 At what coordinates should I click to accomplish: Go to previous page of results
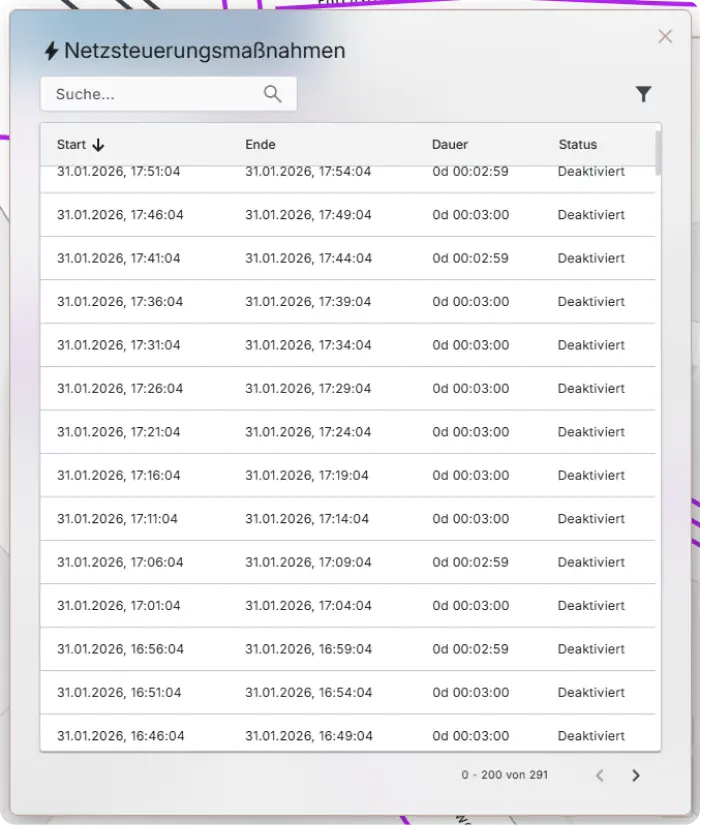(599, 775)
